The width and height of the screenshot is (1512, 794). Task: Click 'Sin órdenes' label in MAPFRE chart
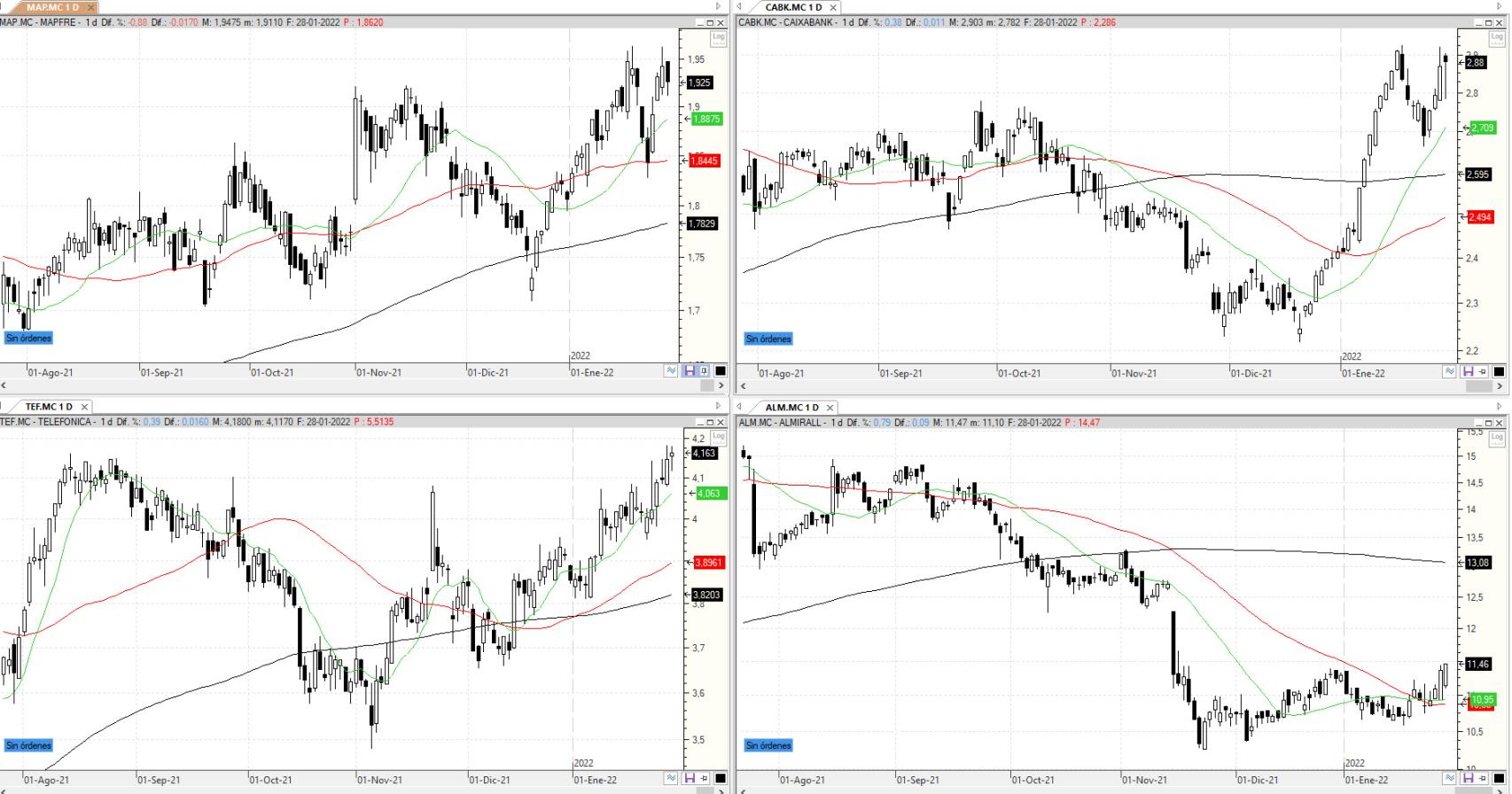(28, 339)
